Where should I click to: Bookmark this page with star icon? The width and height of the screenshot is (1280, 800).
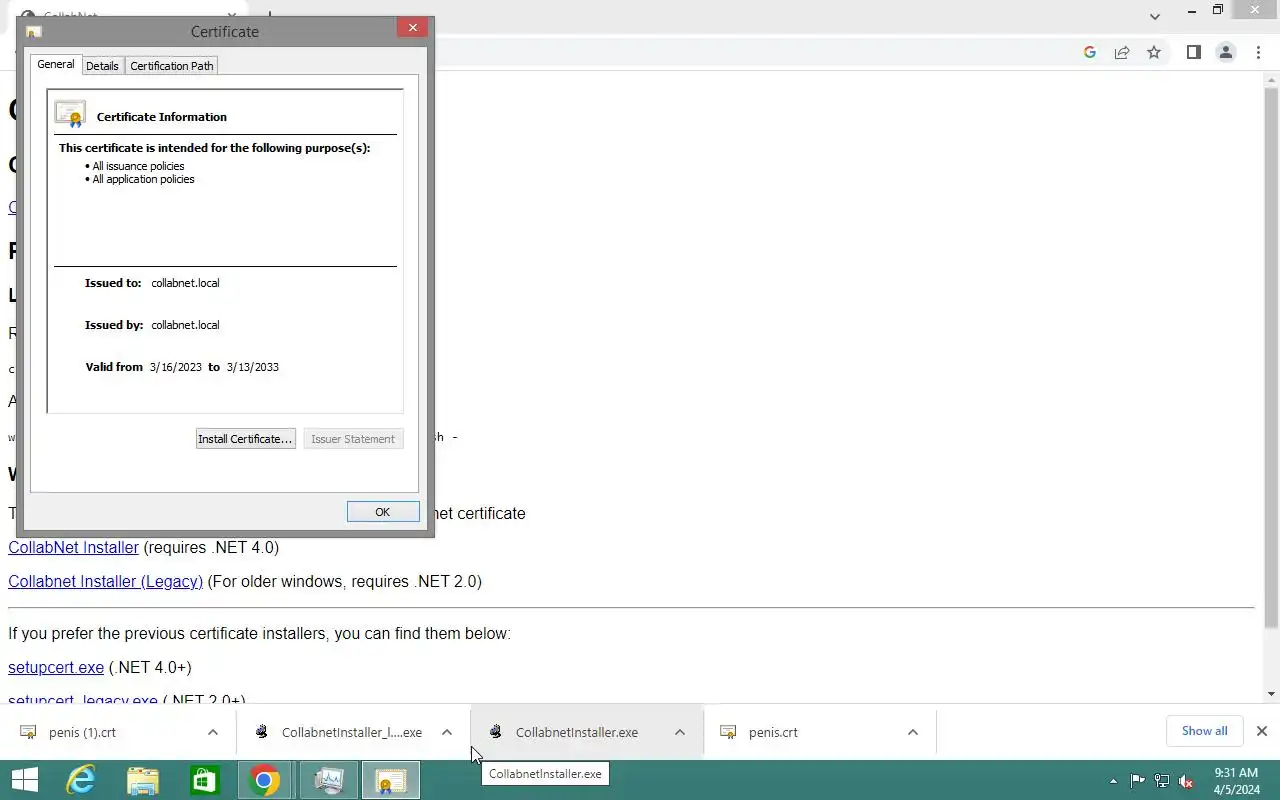[1154, 52]
